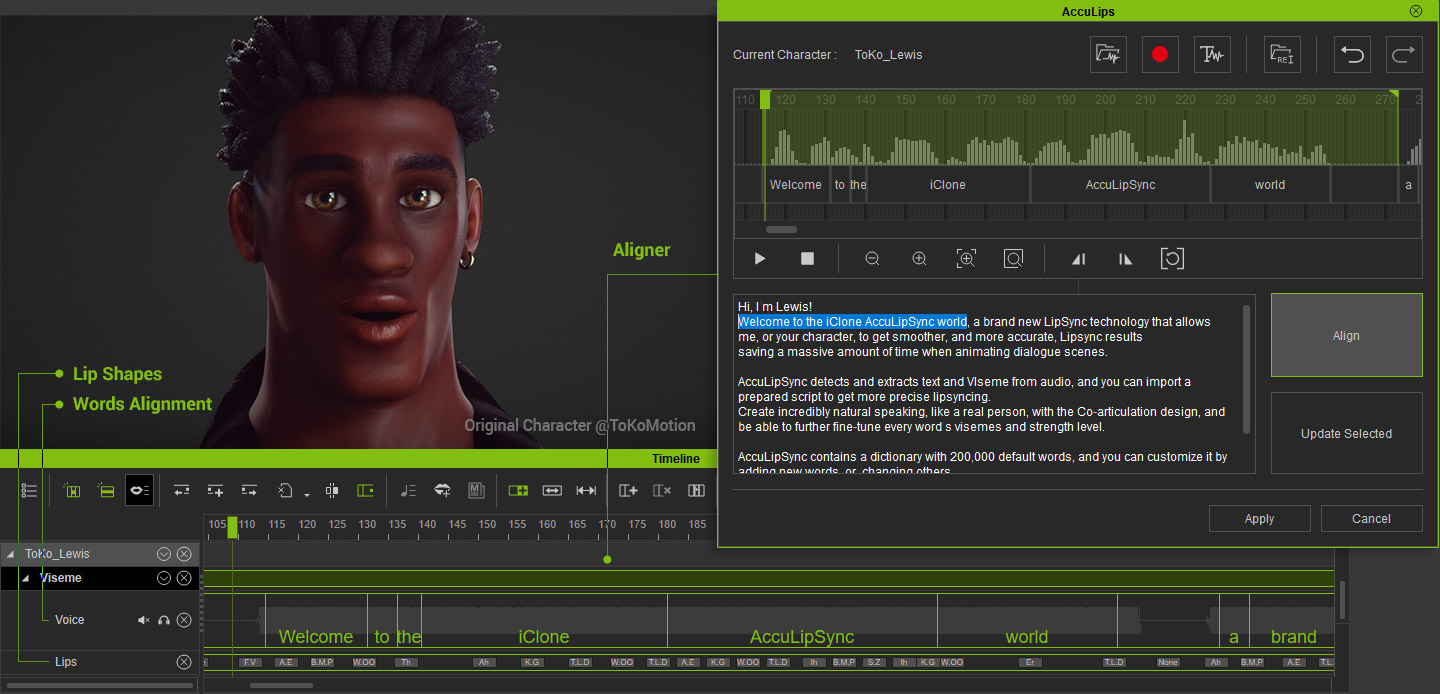Expand the Viseme track triangle

[25, 577]
